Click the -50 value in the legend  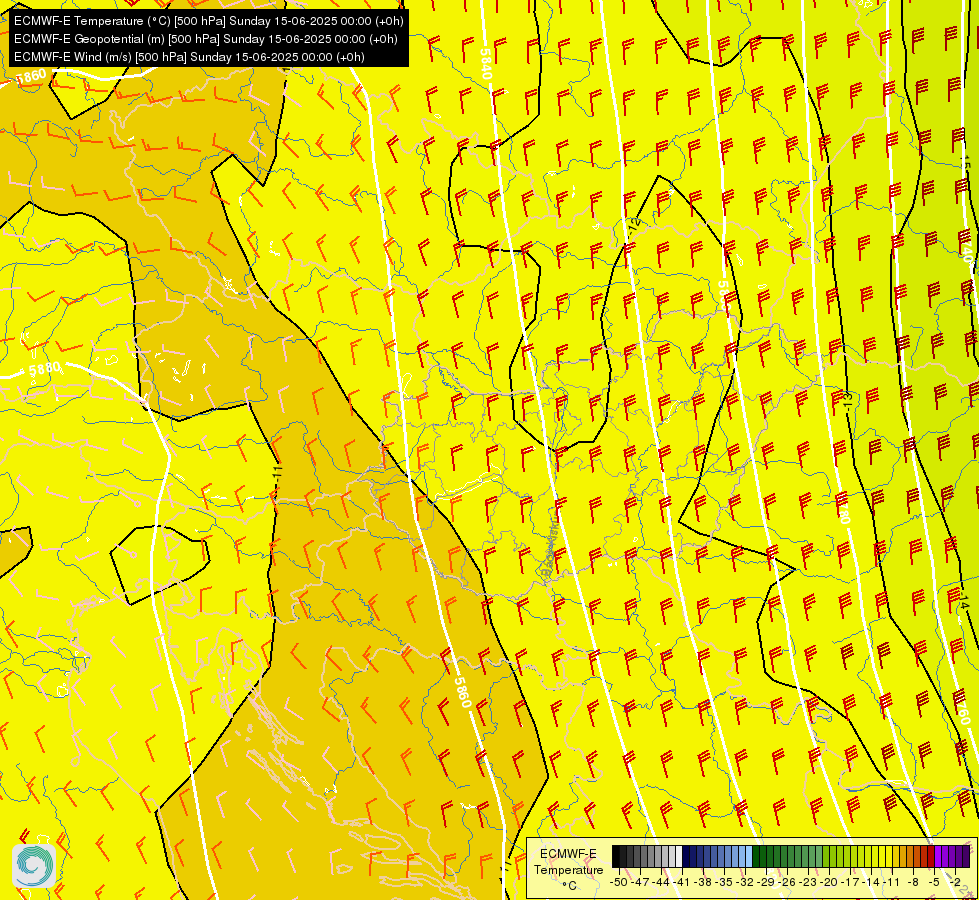pyautogui.click(x=619, y=882)
